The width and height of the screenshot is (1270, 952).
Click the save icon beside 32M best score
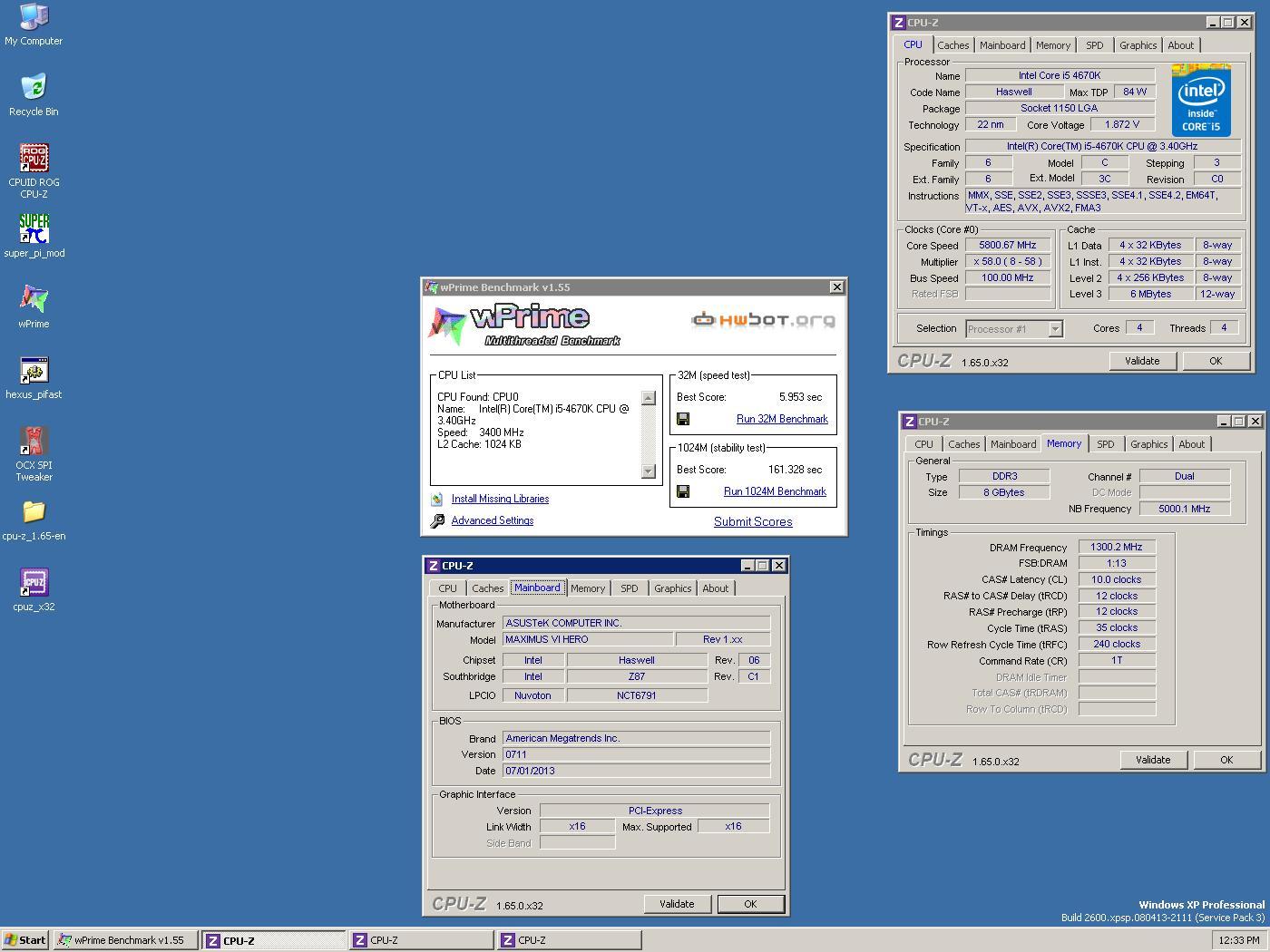tap(683, 419)
